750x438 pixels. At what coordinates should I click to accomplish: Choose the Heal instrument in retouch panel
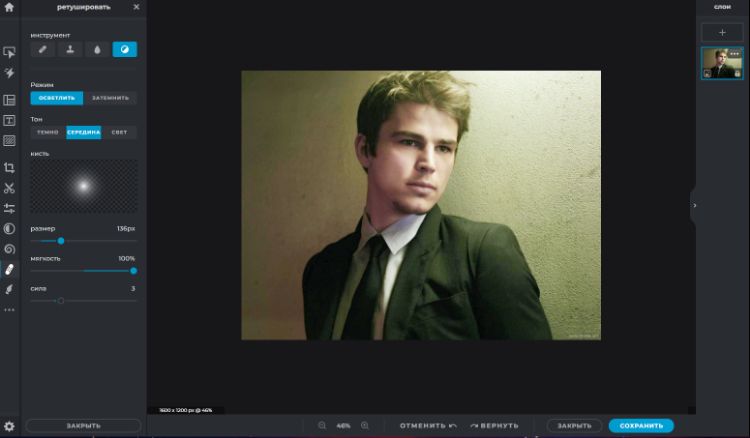click(x=43, y=49)
